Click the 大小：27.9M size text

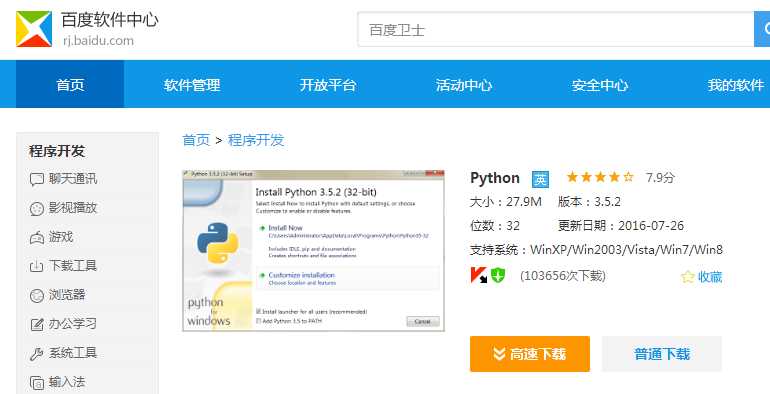pos(506,202)
